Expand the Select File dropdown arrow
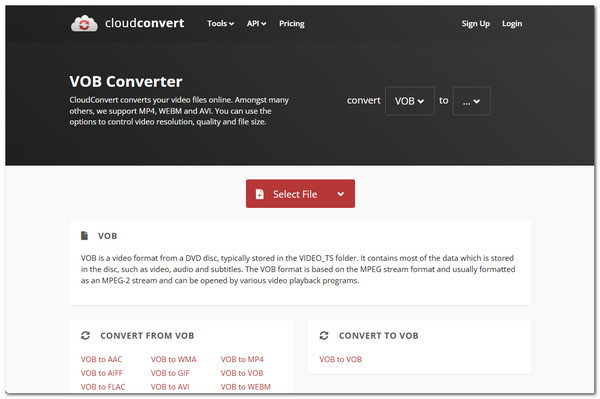The width and height of the screenshot is (600, 399). coord(341,194)
